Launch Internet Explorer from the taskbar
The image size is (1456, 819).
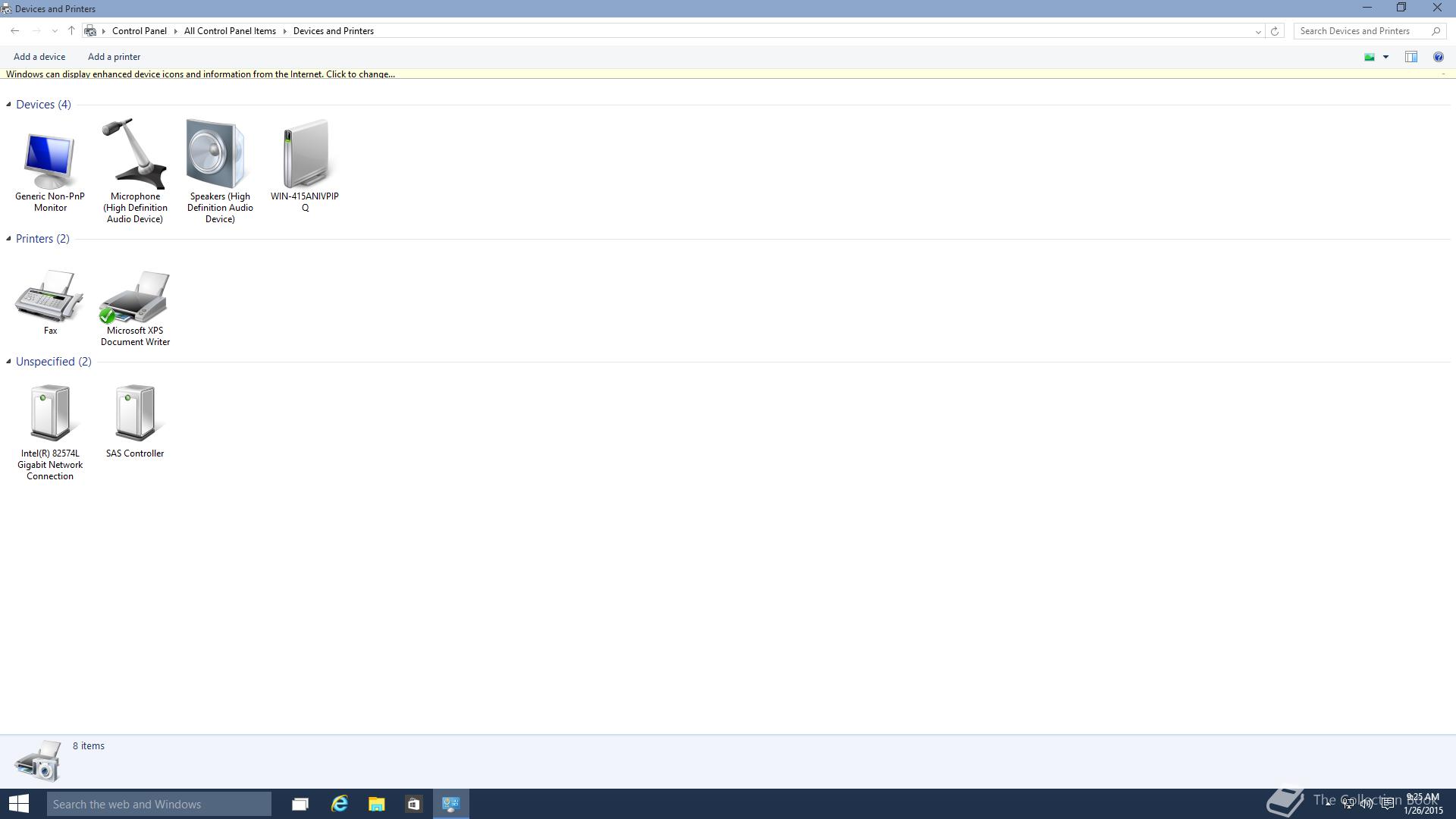click(x=339, y=804)
